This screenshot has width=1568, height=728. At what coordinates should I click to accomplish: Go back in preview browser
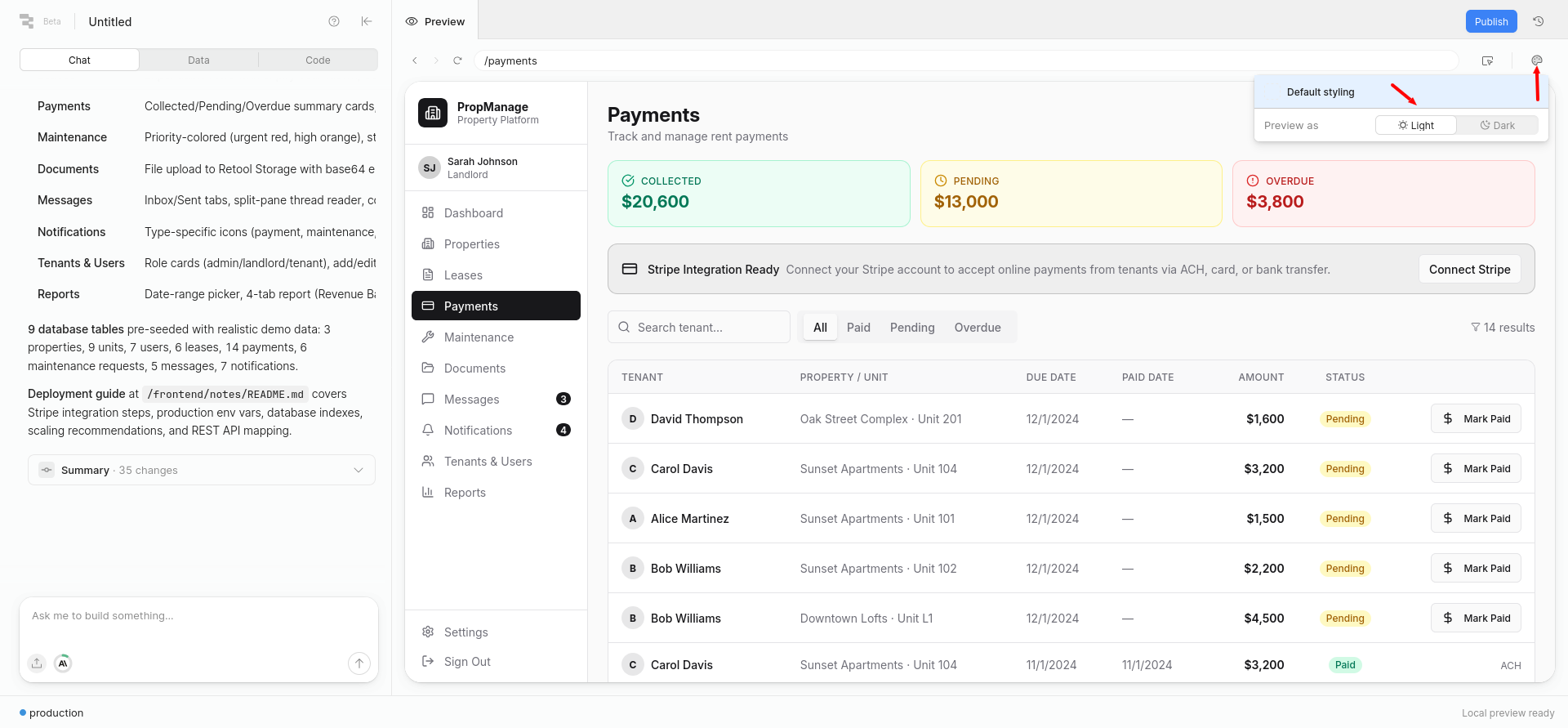(415, 60)
